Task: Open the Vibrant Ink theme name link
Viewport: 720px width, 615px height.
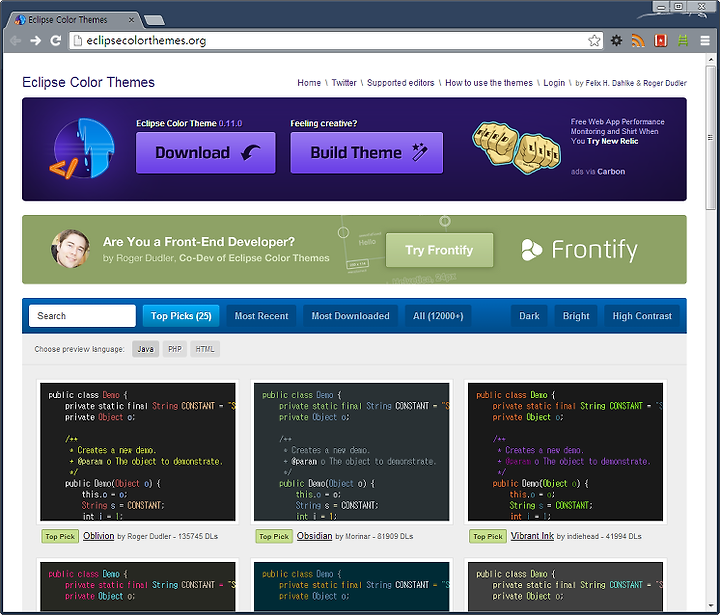Action: pyautogui.click(x=532, y=536)
